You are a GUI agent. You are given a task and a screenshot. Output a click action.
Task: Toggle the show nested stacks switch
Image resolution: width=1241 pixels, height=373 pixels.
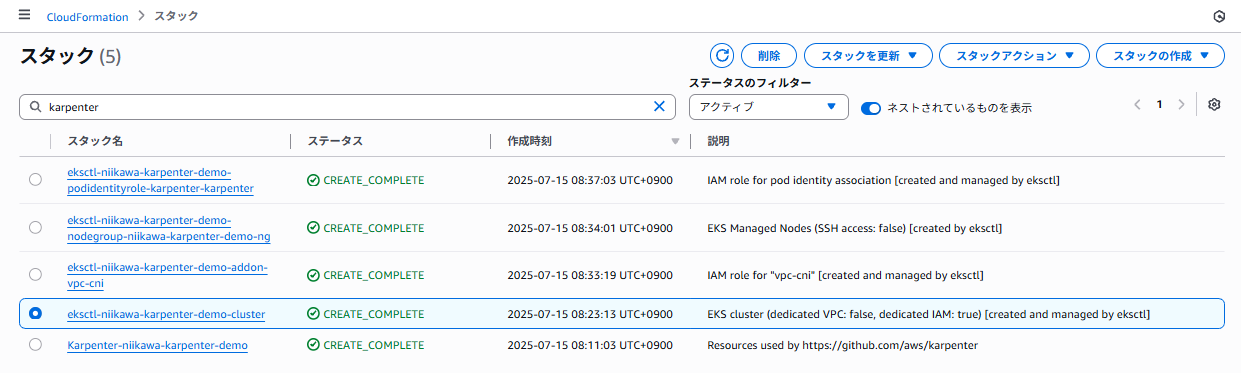tap(871, 107)
